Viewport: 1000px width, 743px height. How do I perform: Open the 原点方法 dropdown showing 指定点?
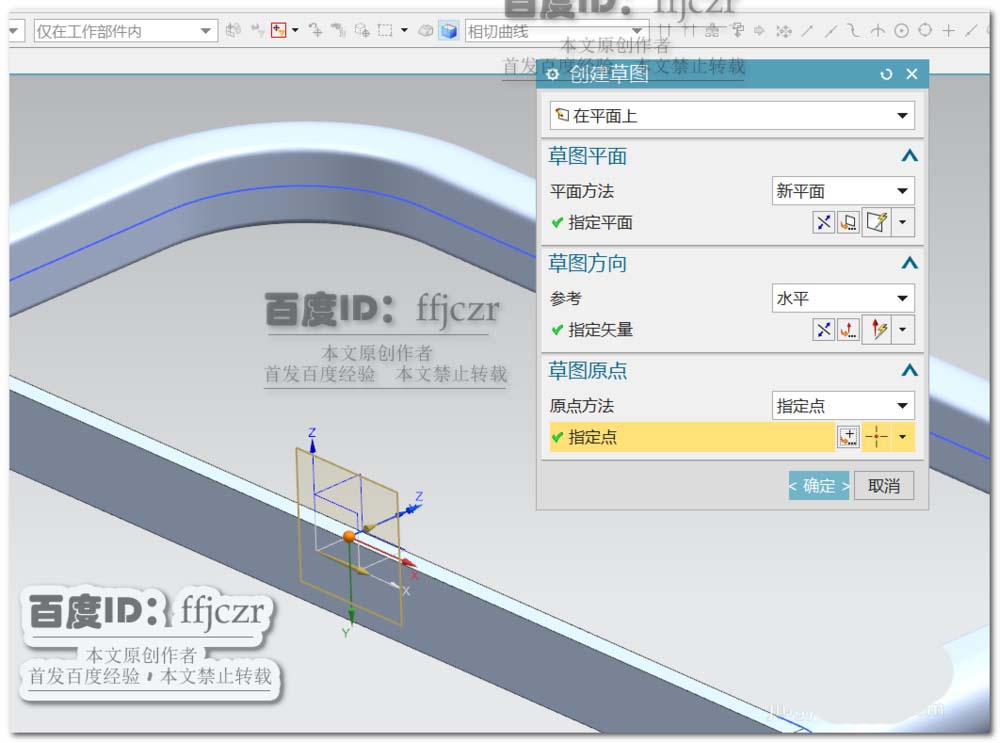click(x=843, y=405)
